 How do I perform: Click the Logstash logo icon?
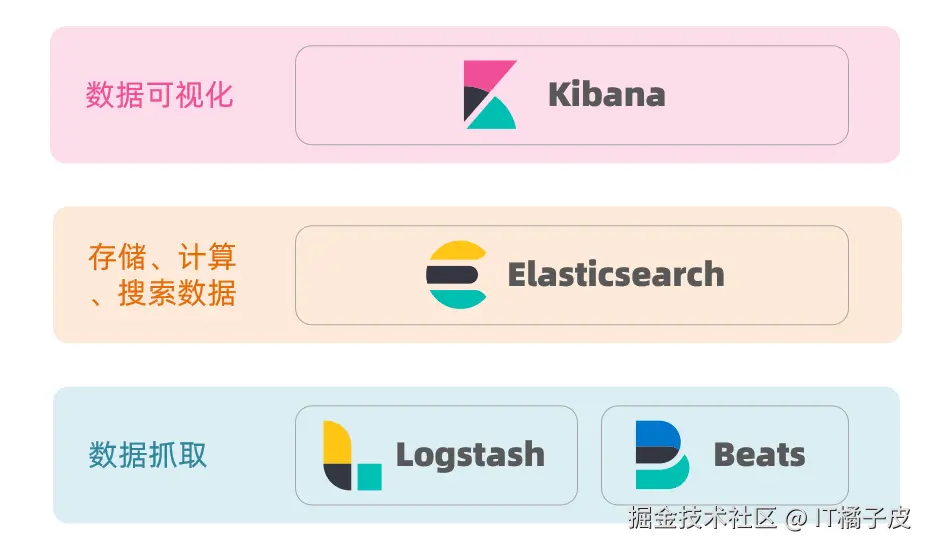point(352,455)
